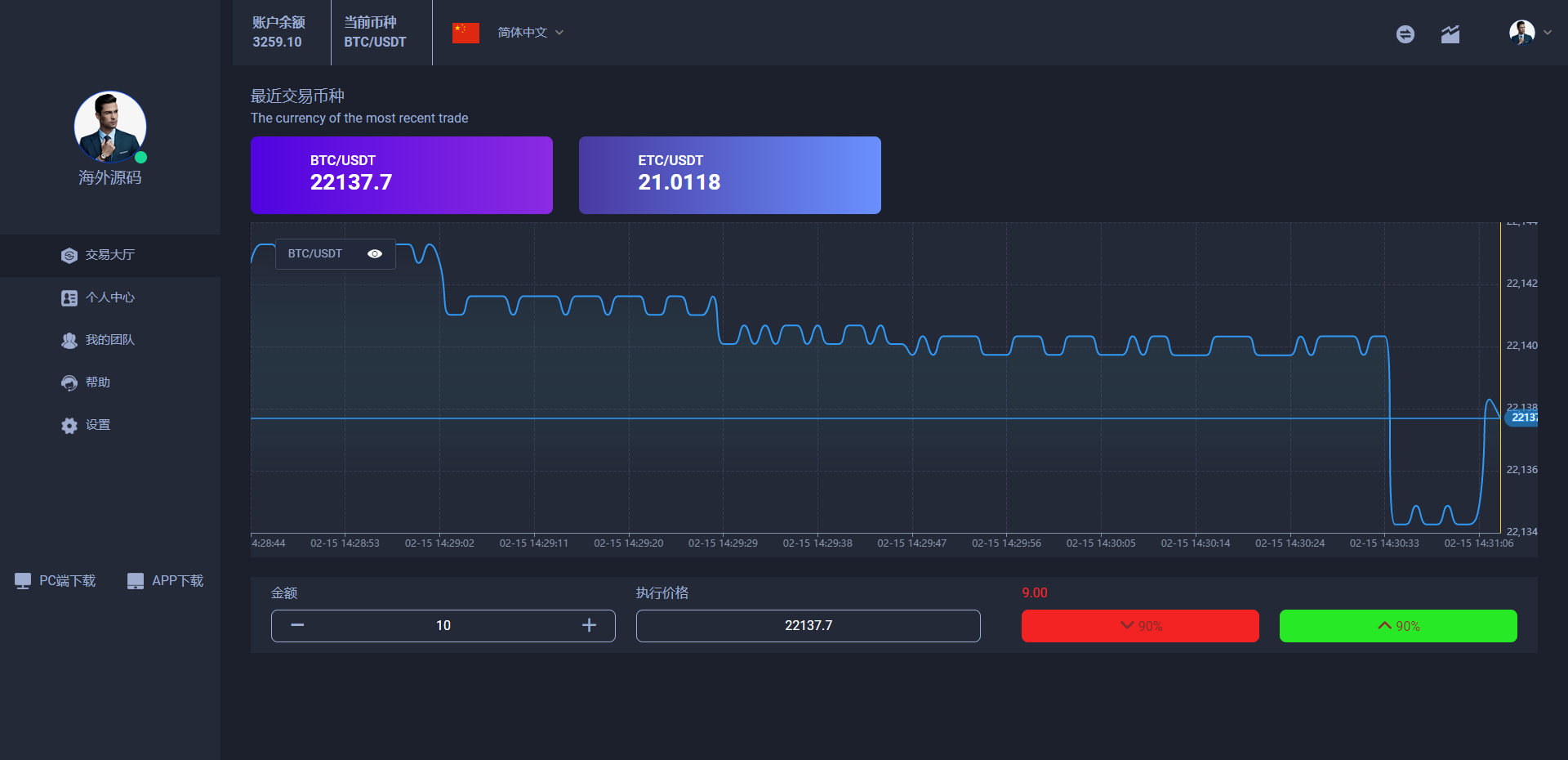Open the chart trend icon in header
Viewport: 1568px width, 760px height.
point(1450,34)
